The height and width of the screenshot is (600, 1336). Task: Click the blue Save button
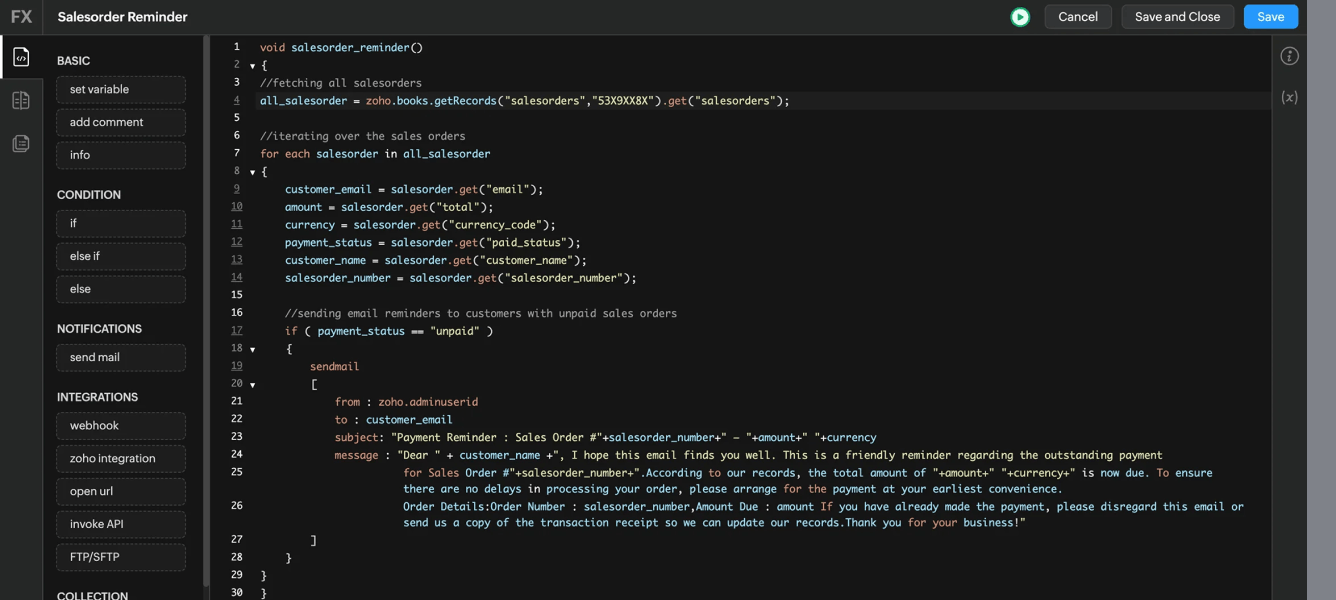pyautogui.click(x=1271, y=17)
